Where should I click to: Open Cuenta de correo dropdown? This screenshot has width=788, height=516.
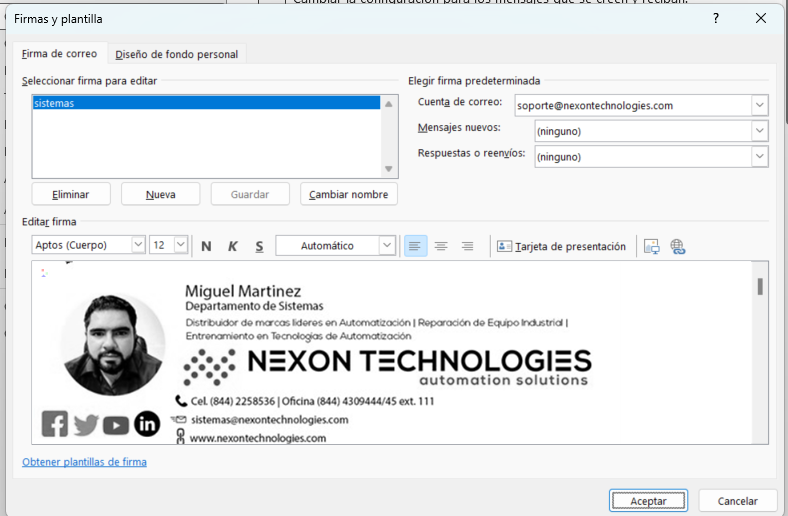(x=759, y=106)
